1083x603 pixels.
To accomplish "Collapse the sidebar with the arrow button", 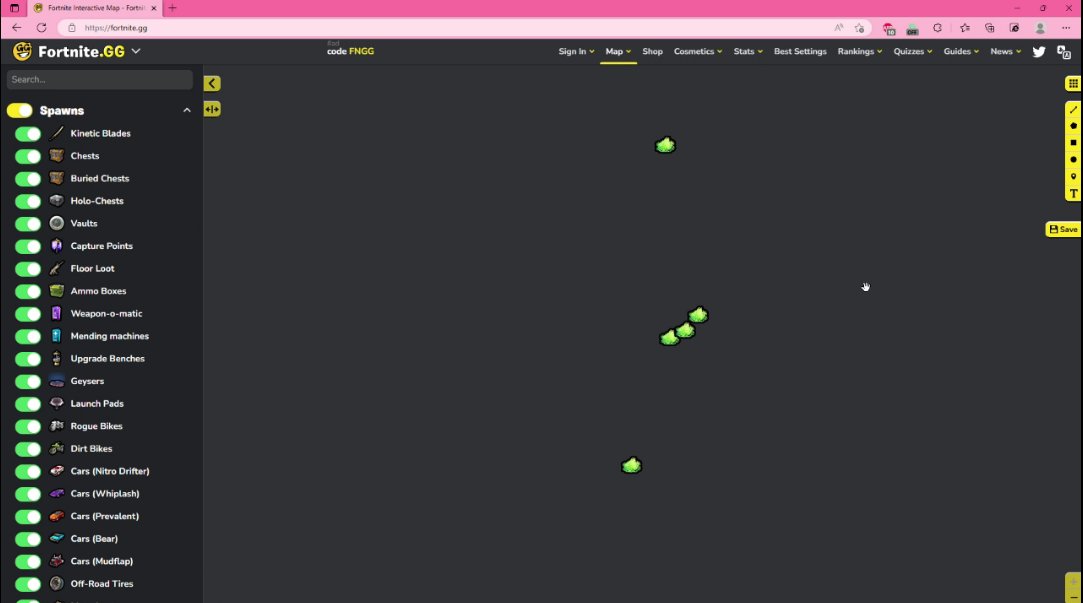I will click(212, 84).
